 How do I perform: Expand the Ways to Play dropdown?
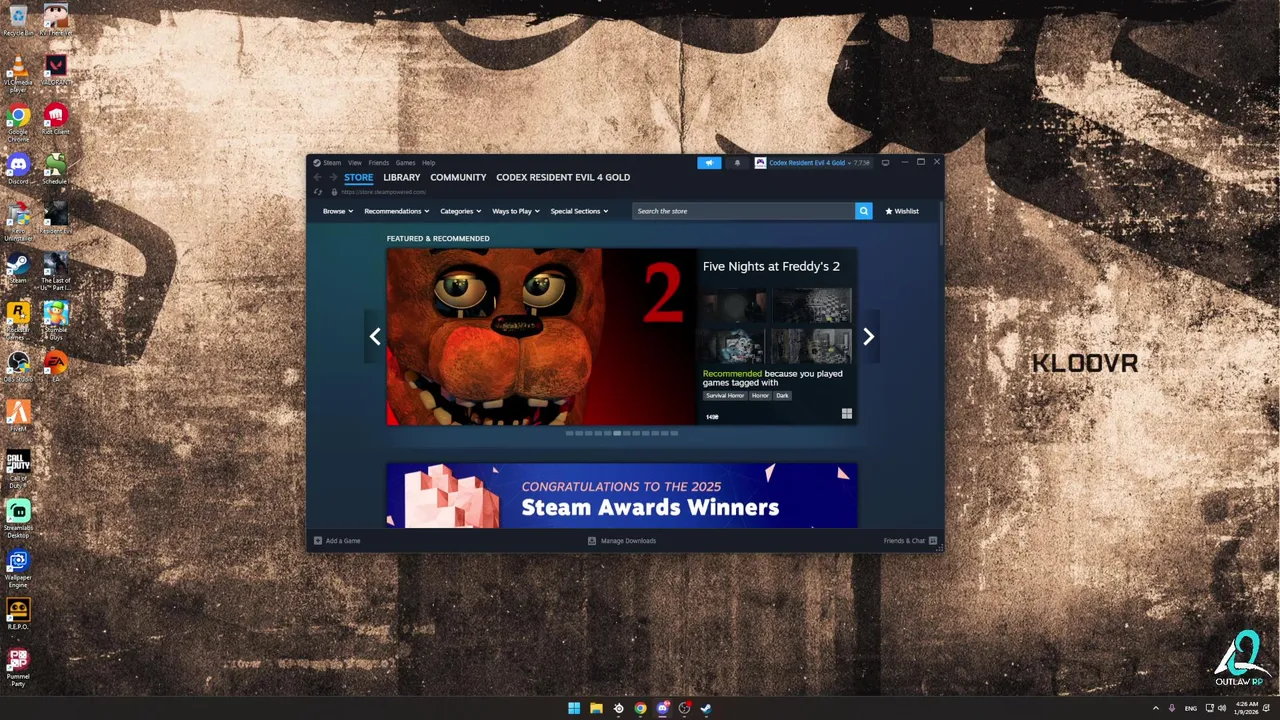515,211
